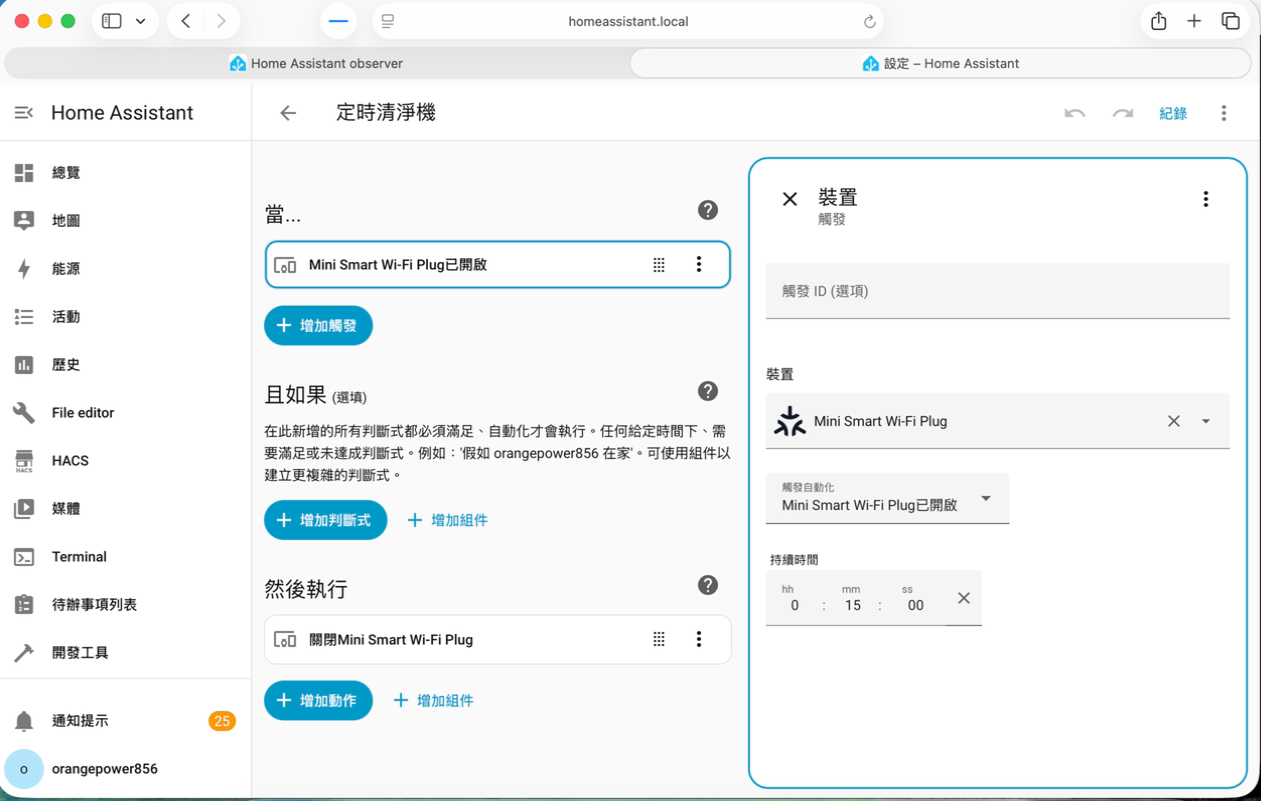Open the Safari sidebar tab chevron dropdown

[x=141, y=20]
